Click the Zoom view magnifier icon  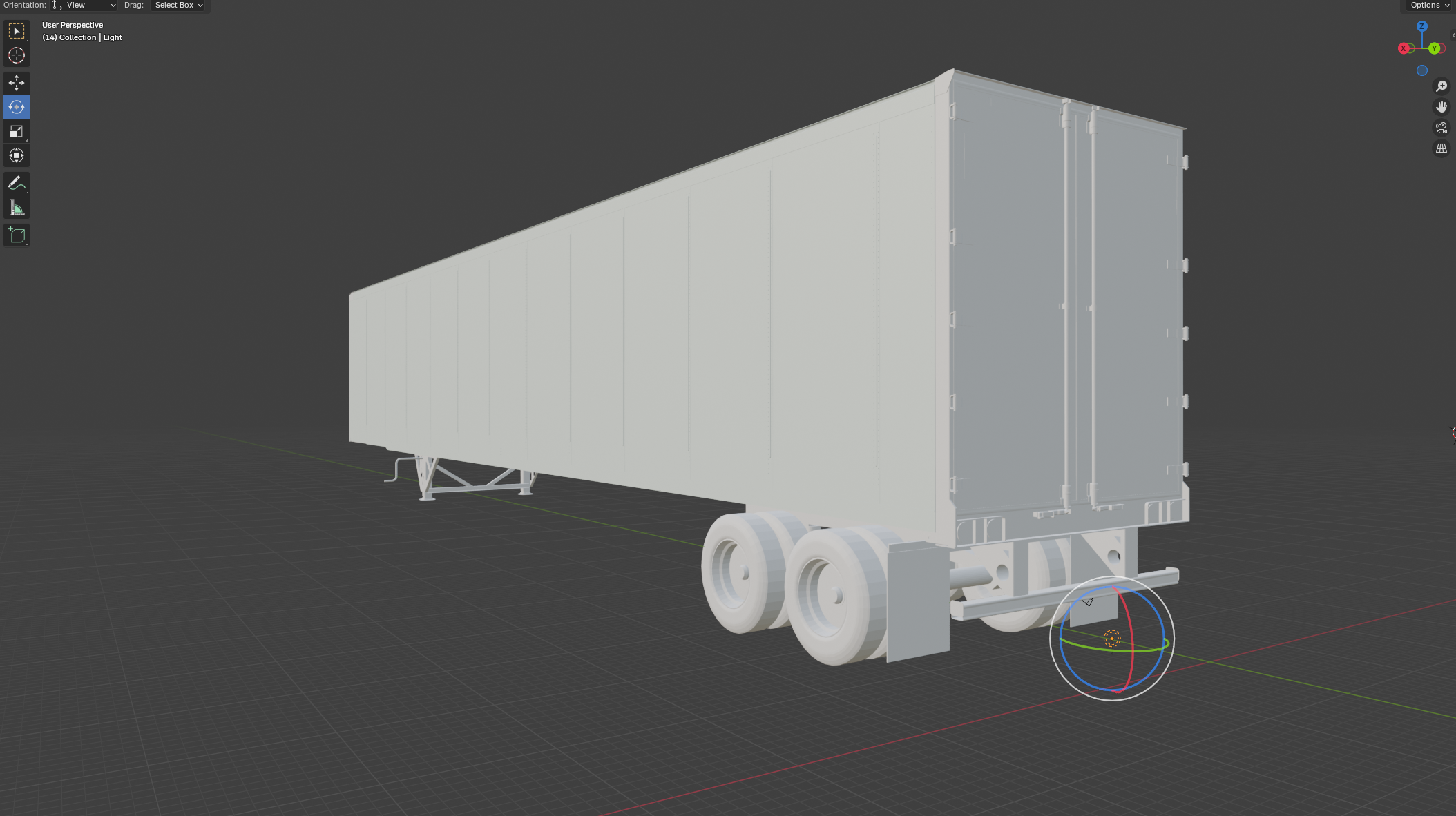tap(1441, 86)
